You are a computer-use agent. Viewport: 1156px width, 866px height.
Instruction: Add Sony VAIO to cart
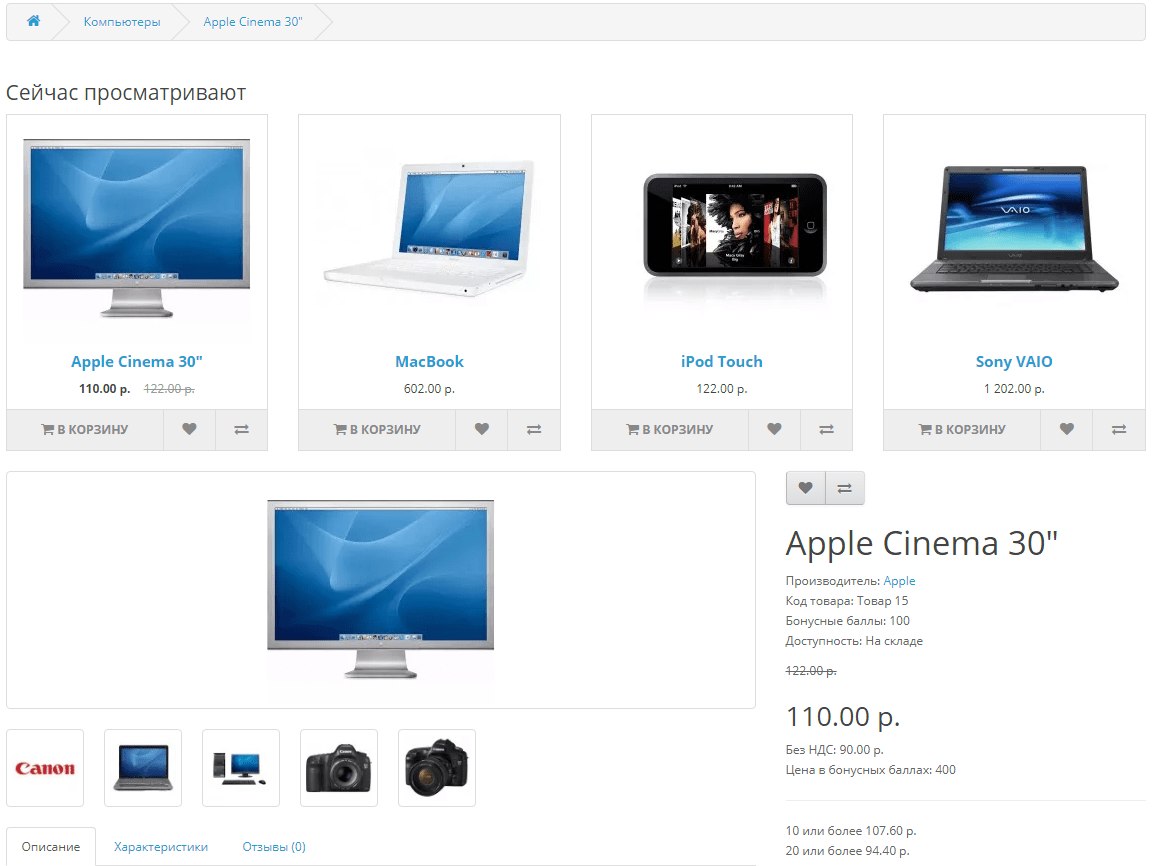coord(962,429)
